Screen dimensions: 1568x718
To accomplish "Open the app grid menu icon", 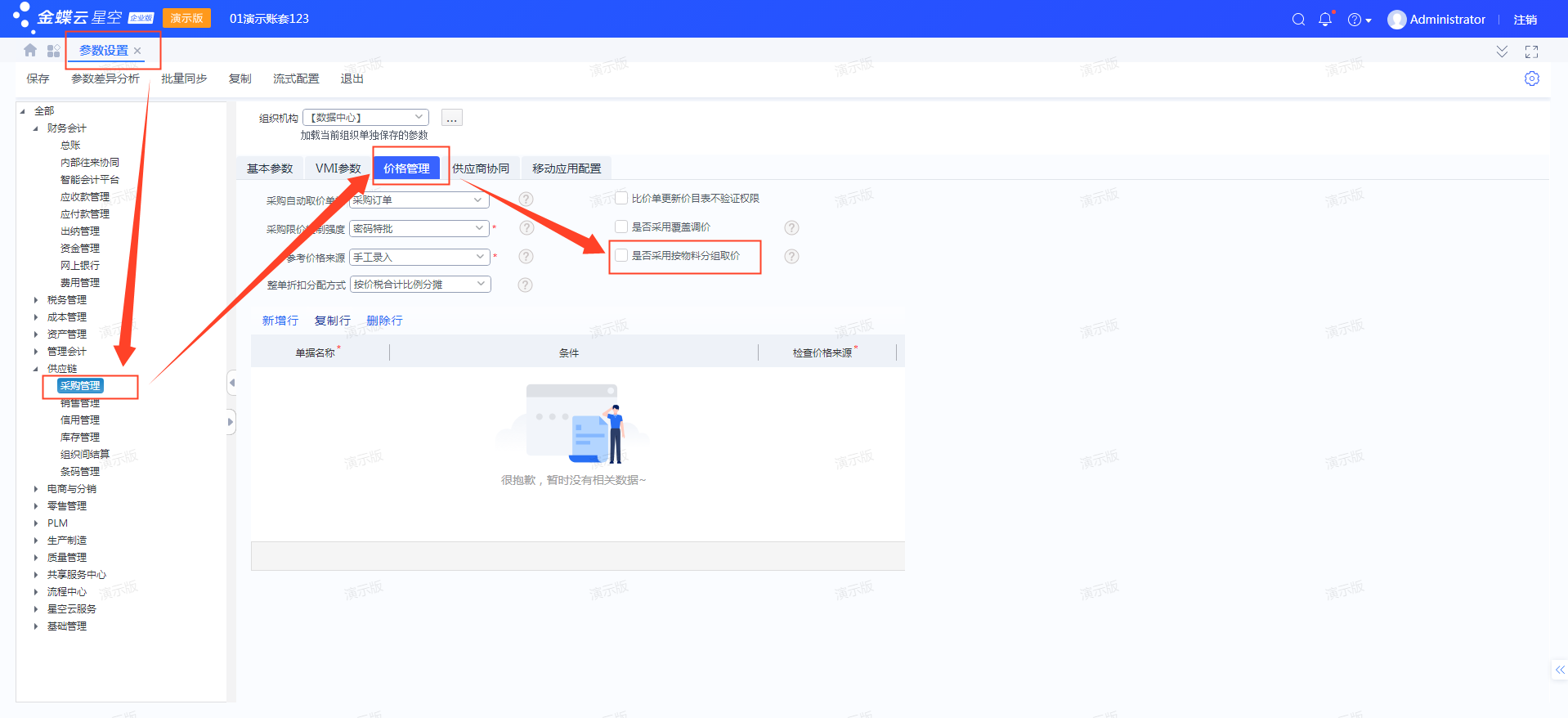I will point(54,51).
